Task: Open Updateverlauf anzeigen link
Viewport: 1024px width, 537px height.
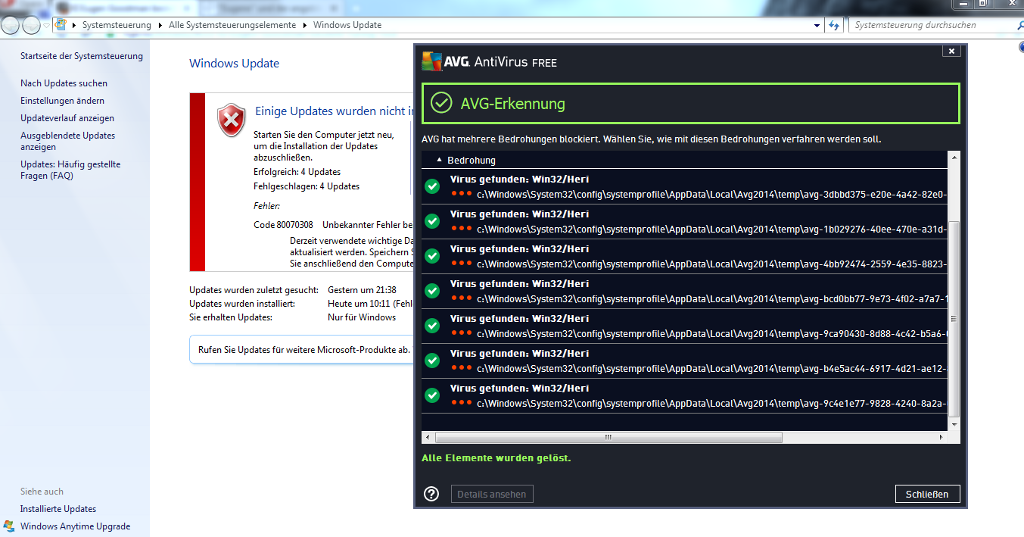Action: [x=67, y=118]
